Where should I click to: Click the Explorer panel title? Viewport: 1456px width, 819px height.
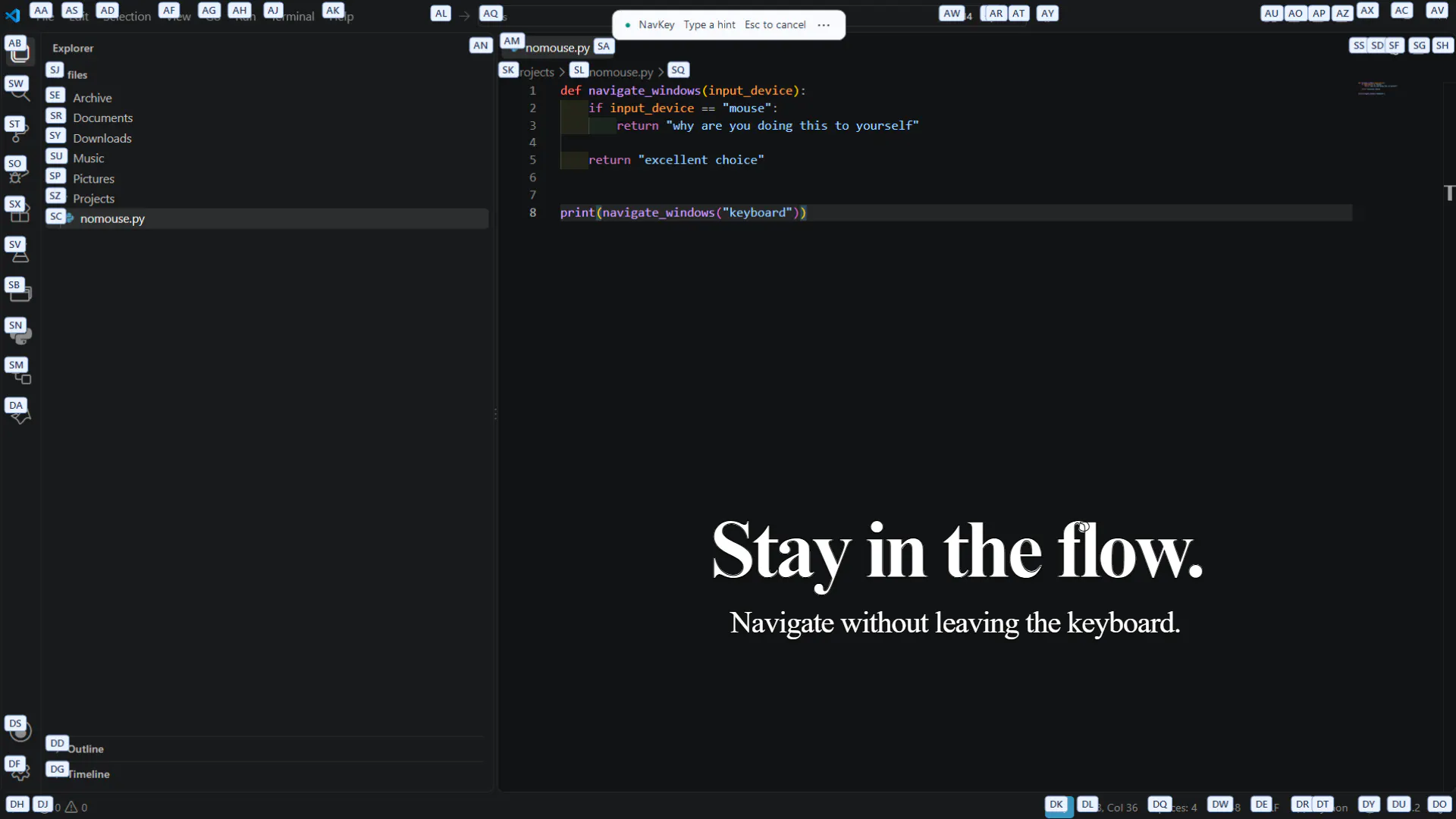[x=73, y=48]
